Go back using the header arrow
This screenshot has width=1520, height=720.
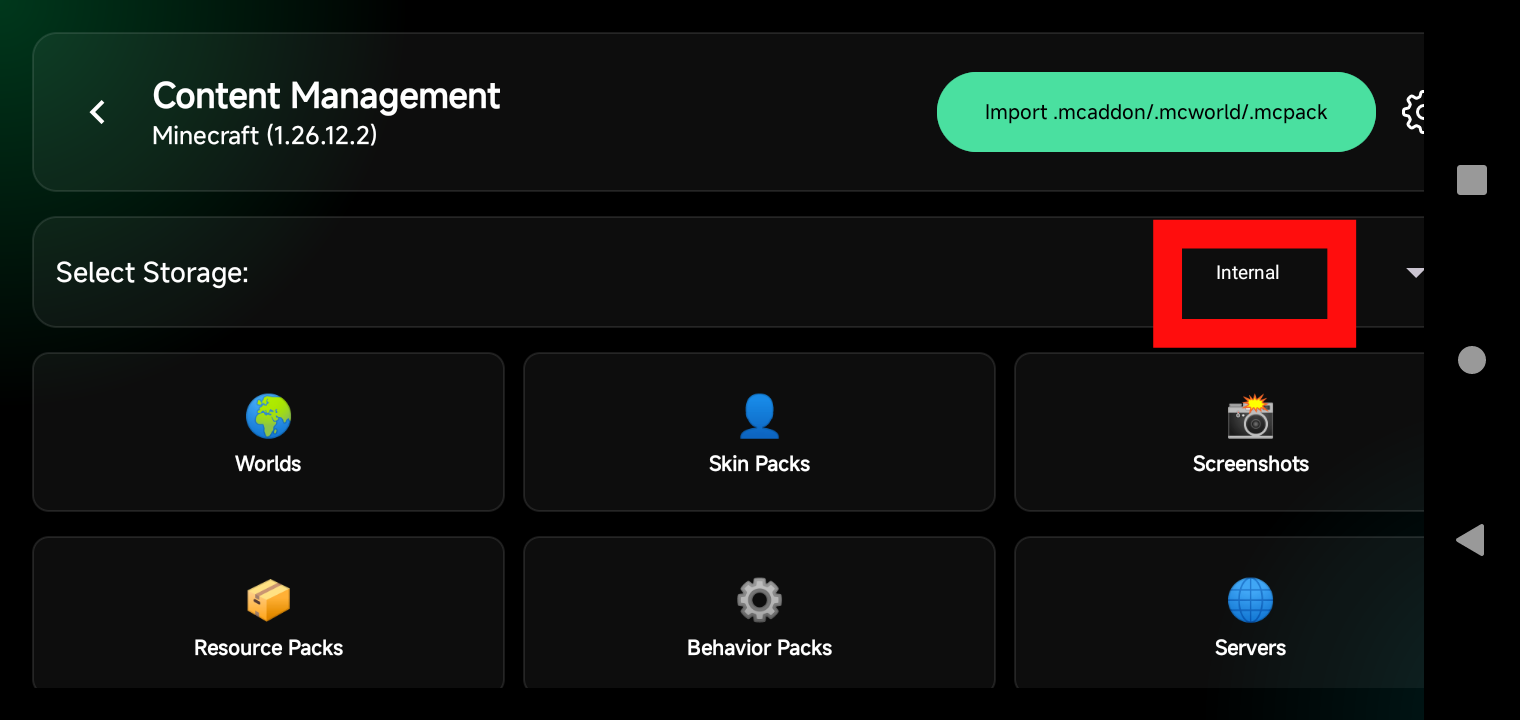click(x=97, y=112)
